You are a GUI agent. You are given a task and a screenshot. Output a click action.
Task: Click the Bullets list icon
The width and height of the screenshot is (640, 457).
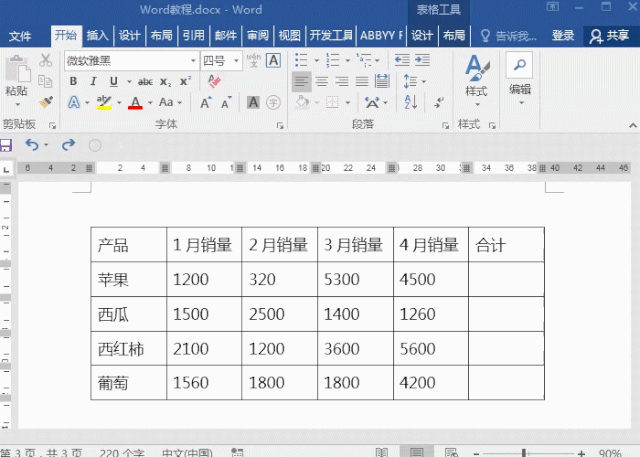pos(301,60)
